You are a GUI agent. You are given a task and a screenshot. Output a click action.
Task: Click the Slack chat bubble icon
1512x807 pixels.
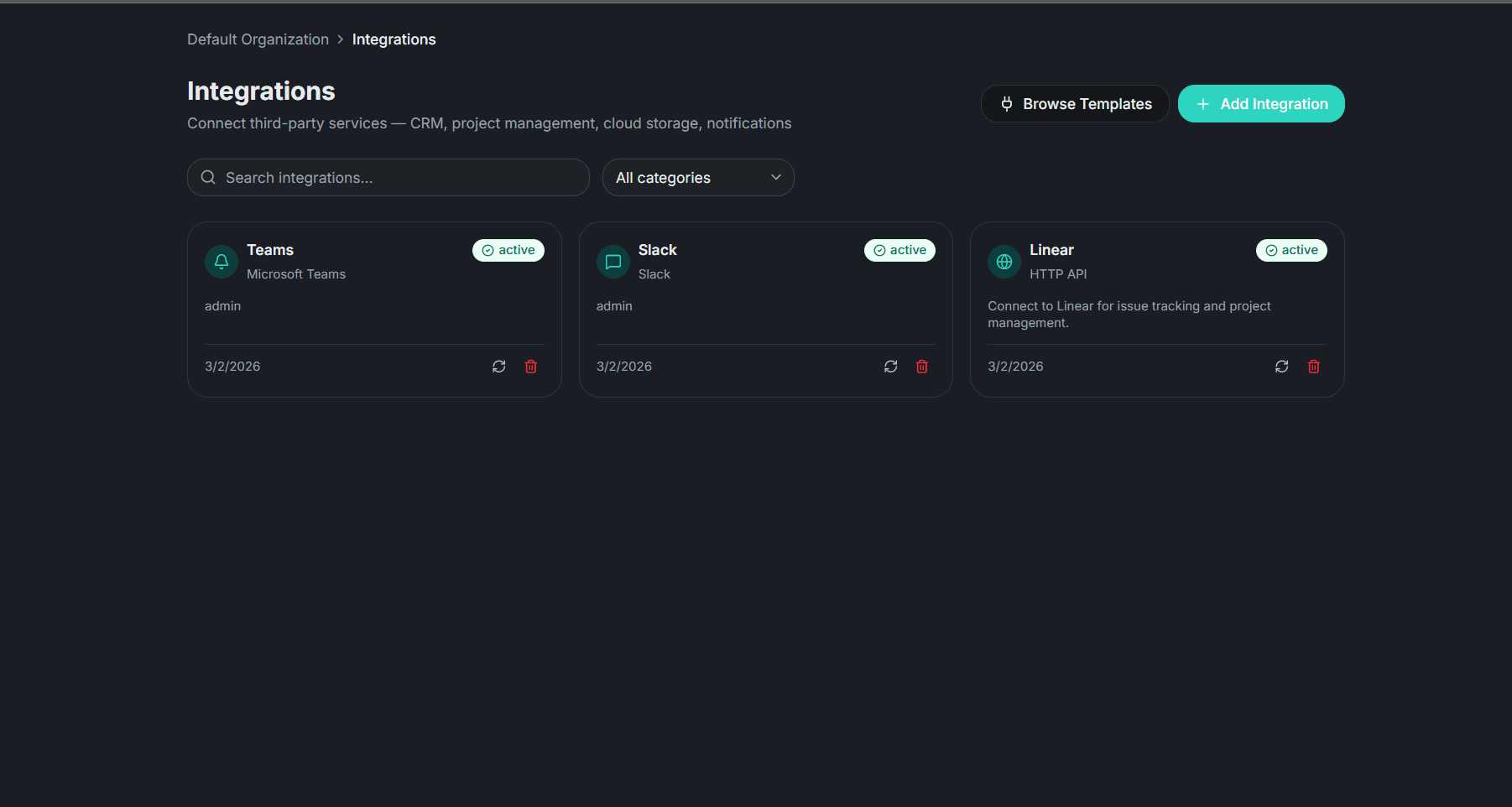pos(612,261)
